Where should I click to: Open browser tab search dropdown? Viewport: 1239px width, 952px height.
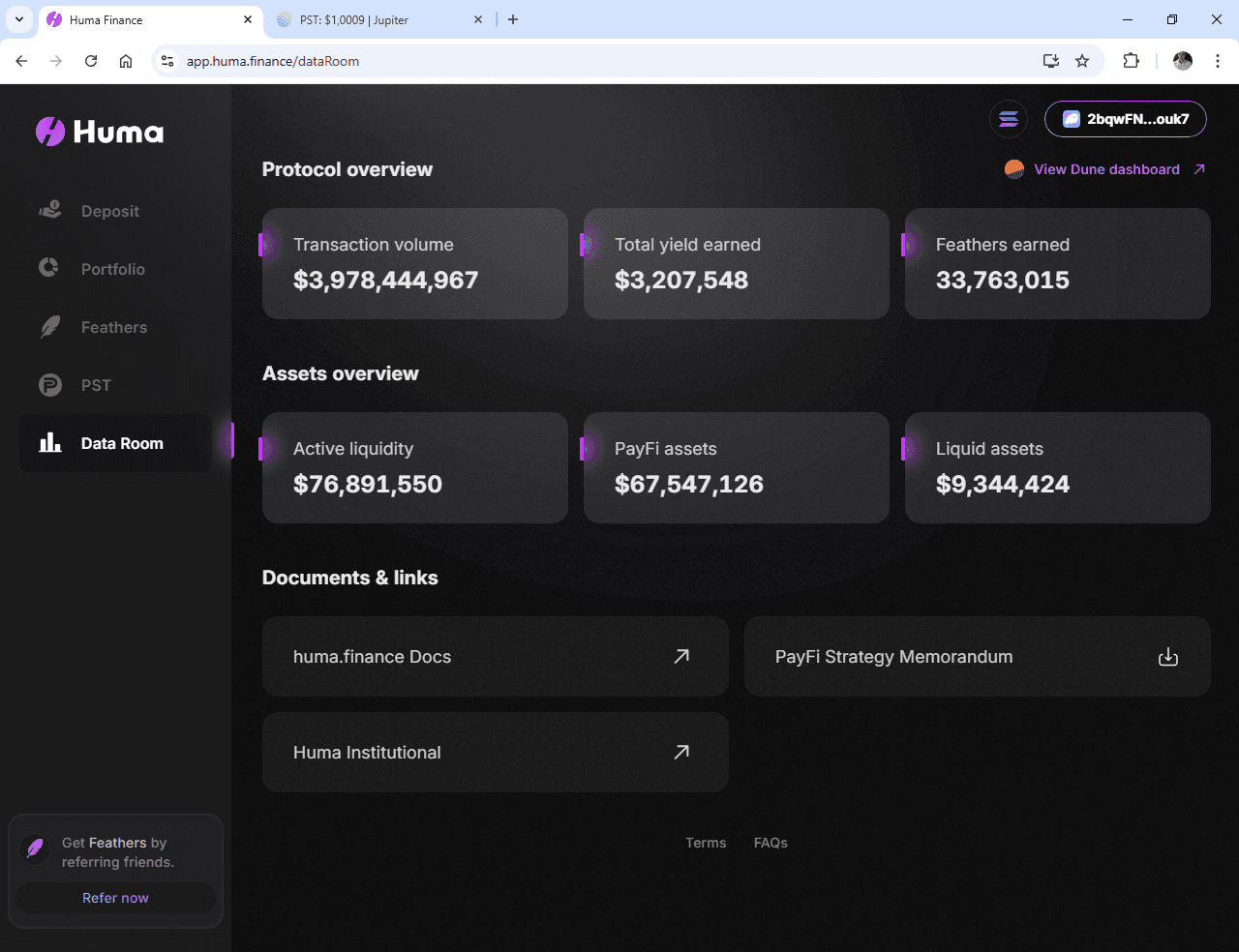18,19
